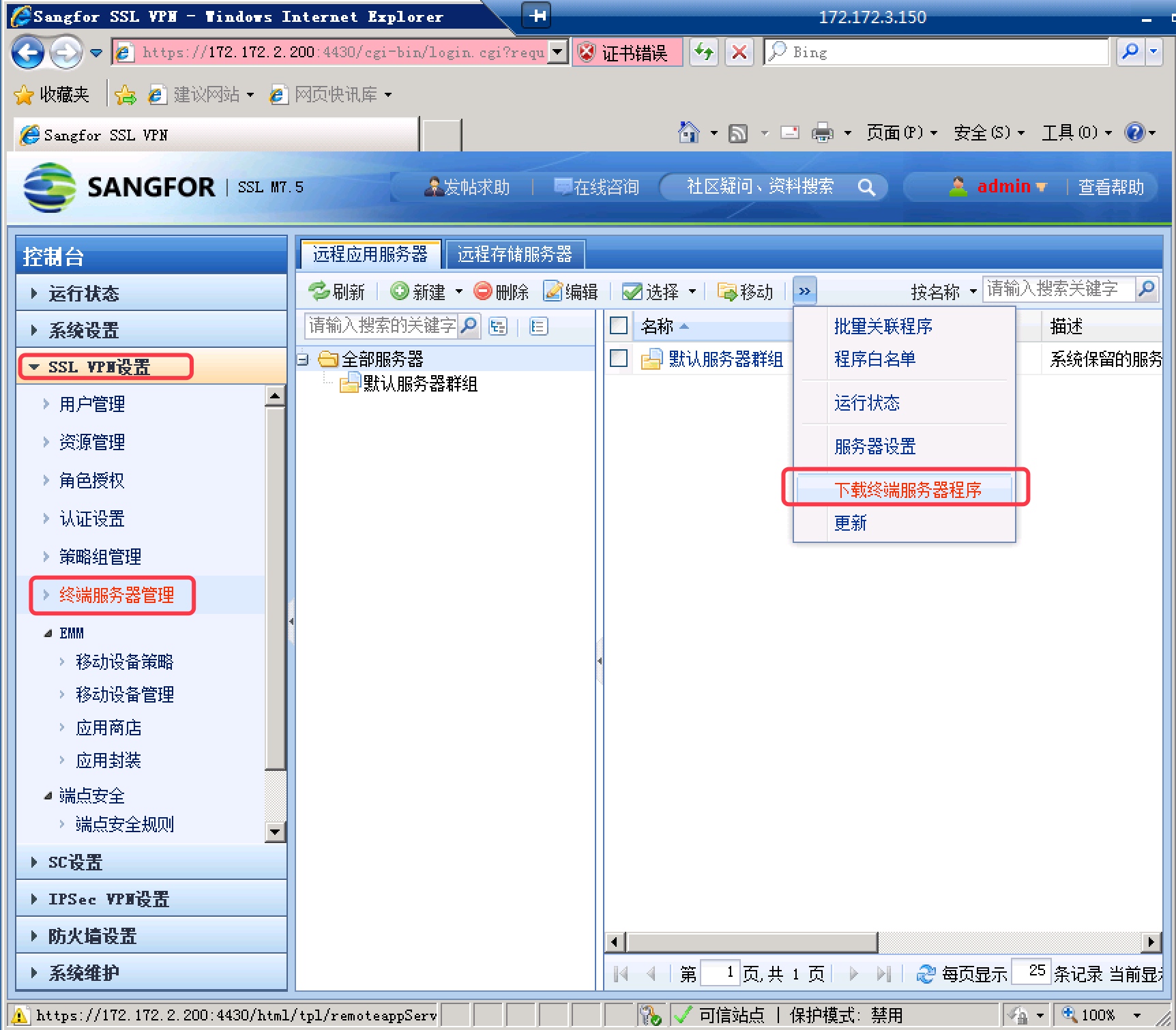1176x1030 pixels.
Task: Click the last page navigation arrow
Action: click(884, 974)
